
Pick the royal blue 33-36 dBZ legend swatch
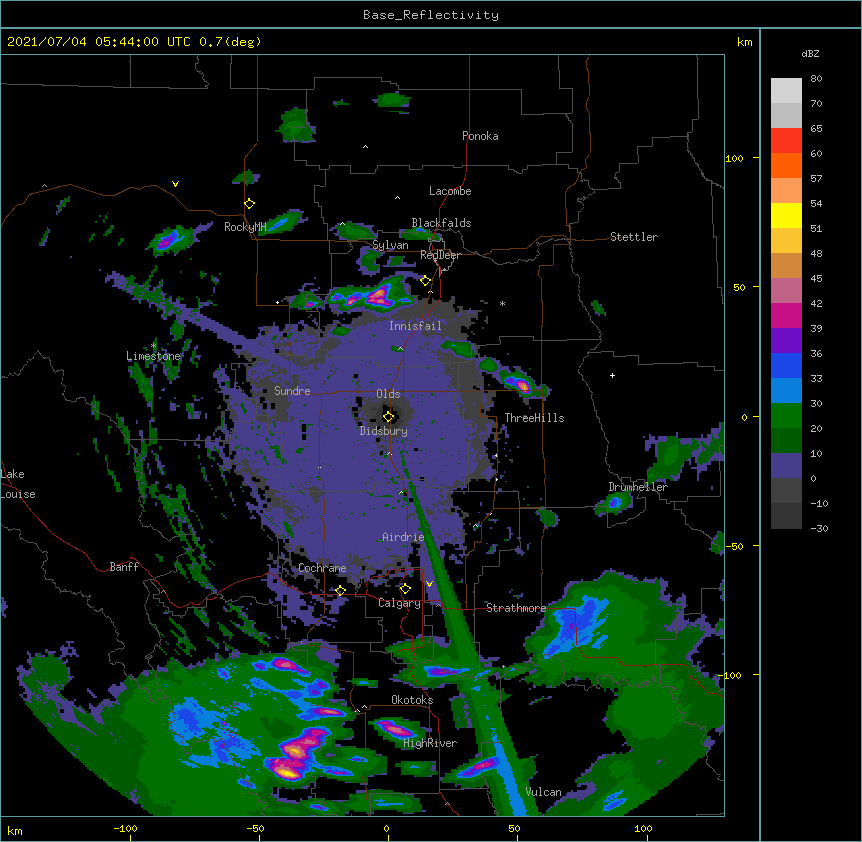[x=786, y=365]
